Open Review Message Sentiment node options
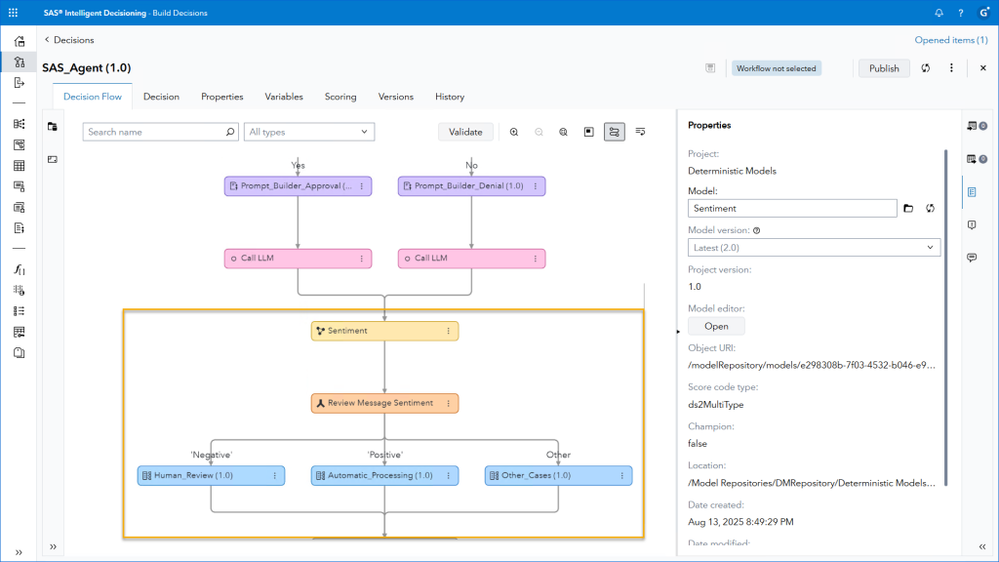 click(x=449, y=403)
